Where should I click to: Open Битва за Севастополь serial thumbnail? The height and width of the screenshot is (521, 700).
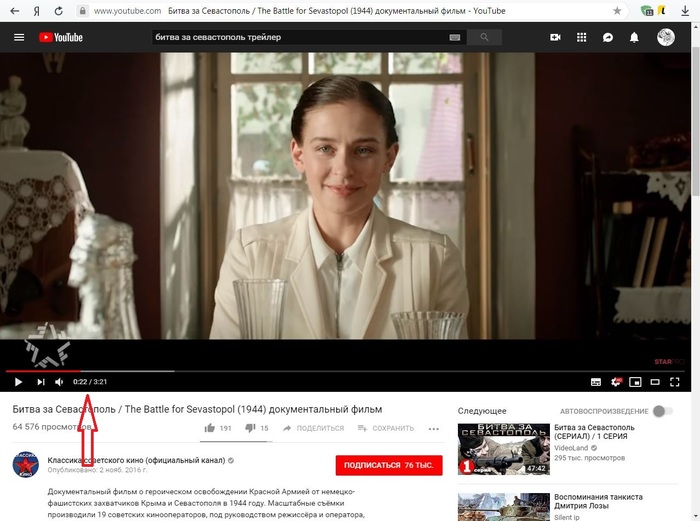pyautogui.click(x=501, y=449)
